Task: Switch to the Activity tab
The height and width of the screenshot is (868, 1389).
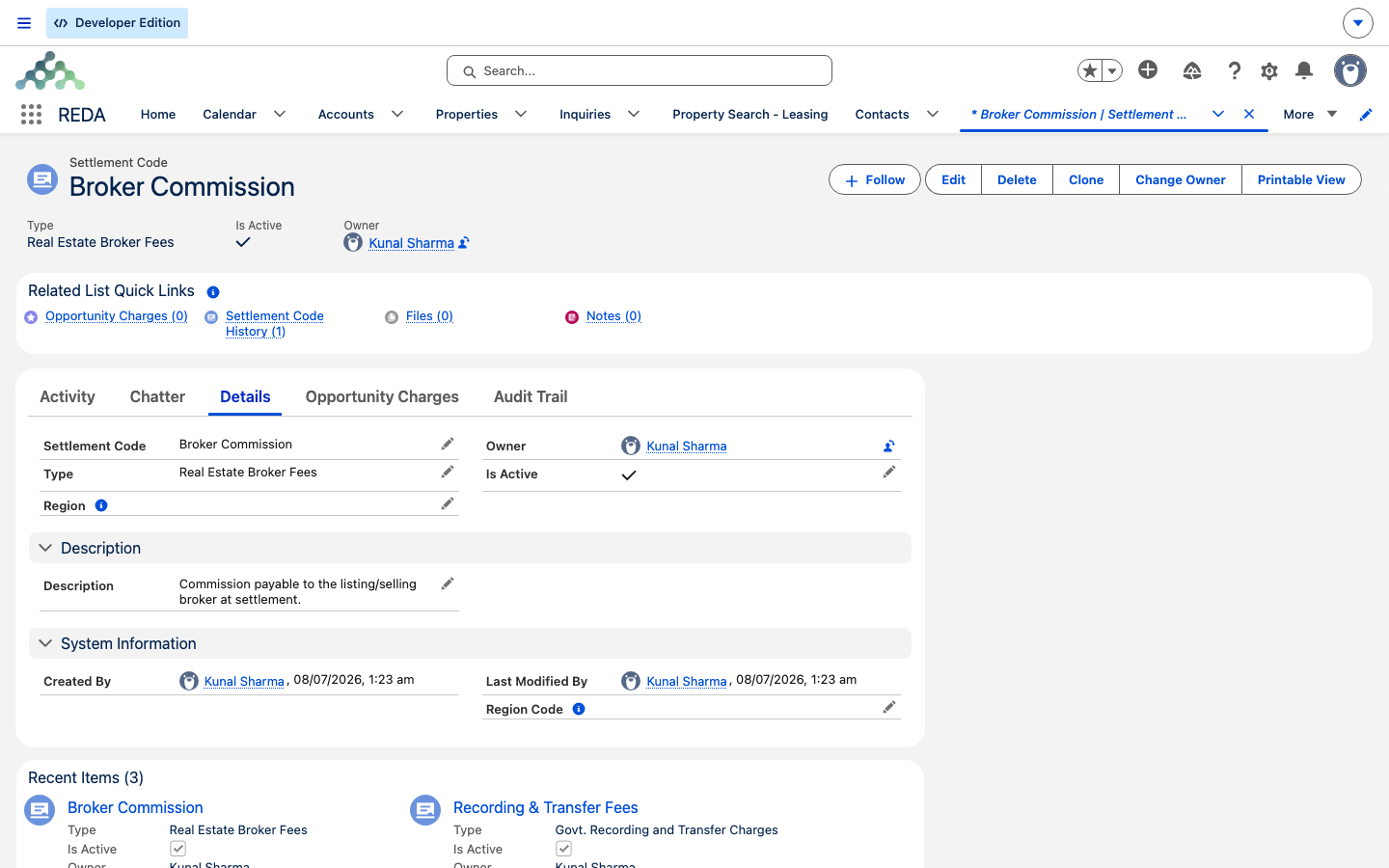Action: (x=68, y=396)
